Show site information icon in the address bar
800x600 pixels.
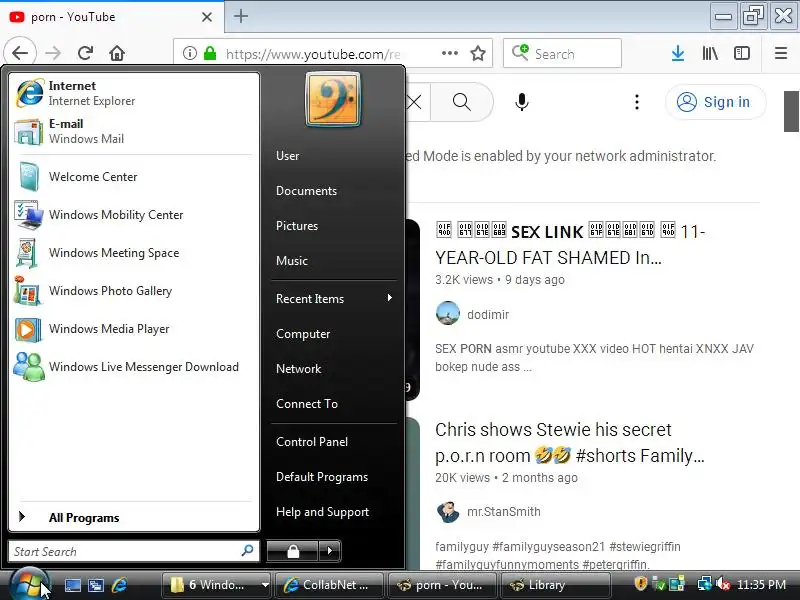click(190, 53)
